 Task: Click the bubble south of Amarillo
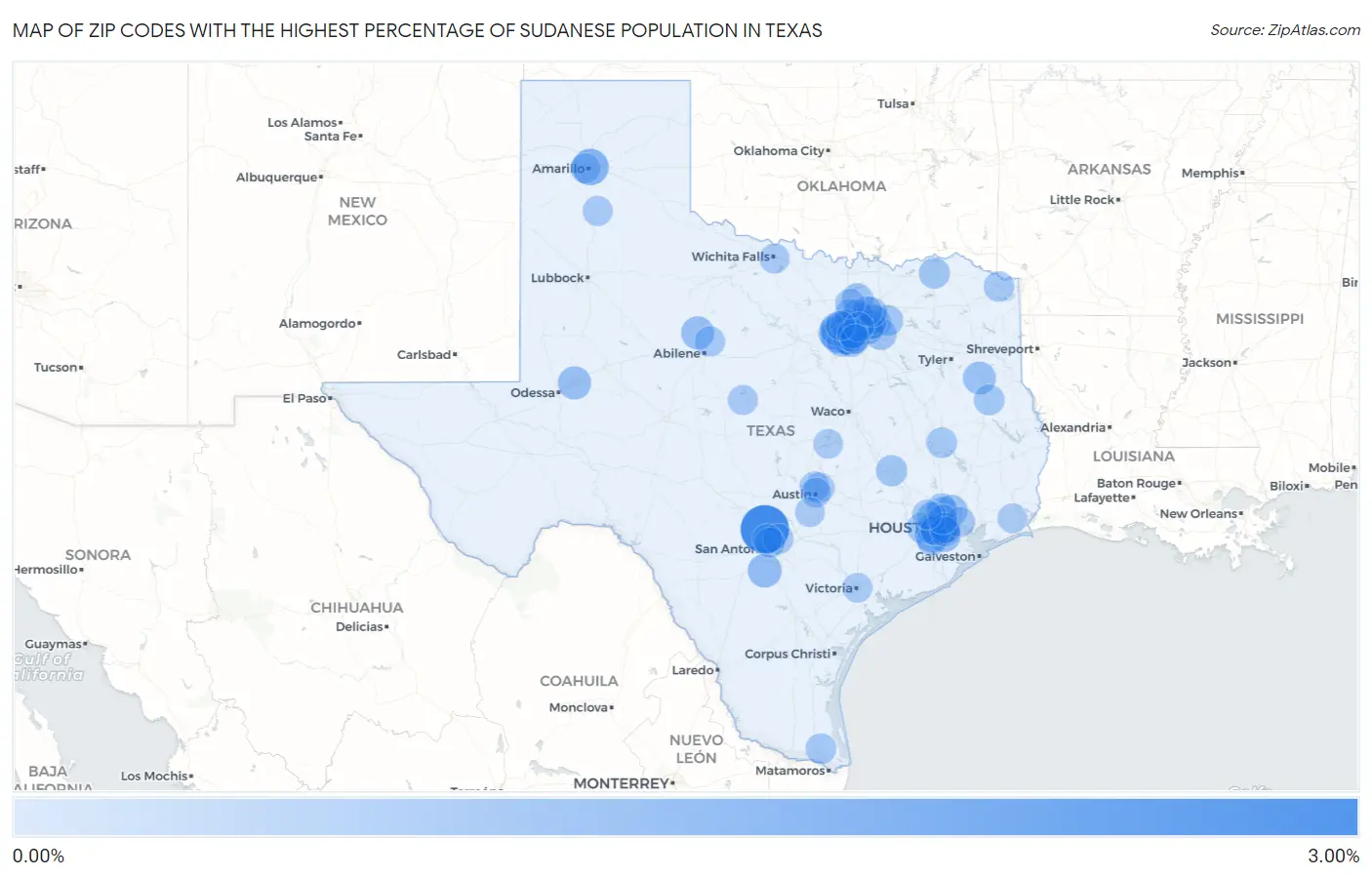597,211
